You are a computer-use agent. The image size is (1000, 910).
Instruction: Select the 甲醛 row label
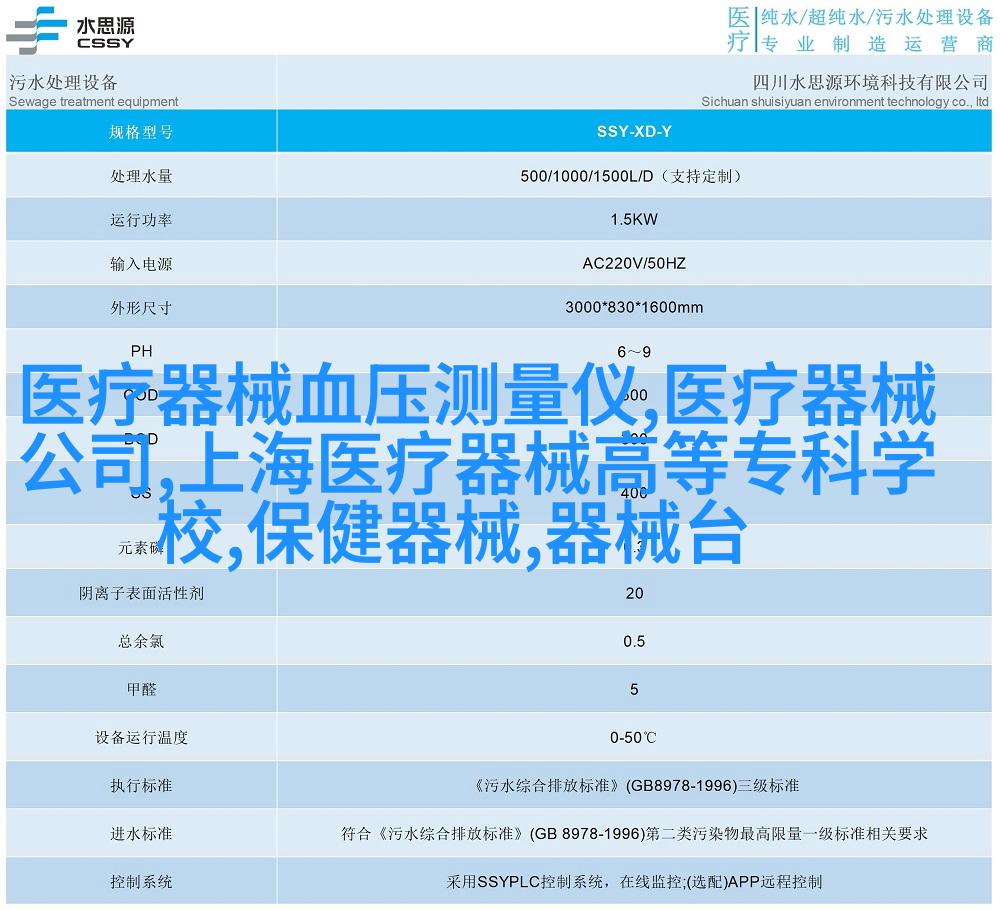141,689
